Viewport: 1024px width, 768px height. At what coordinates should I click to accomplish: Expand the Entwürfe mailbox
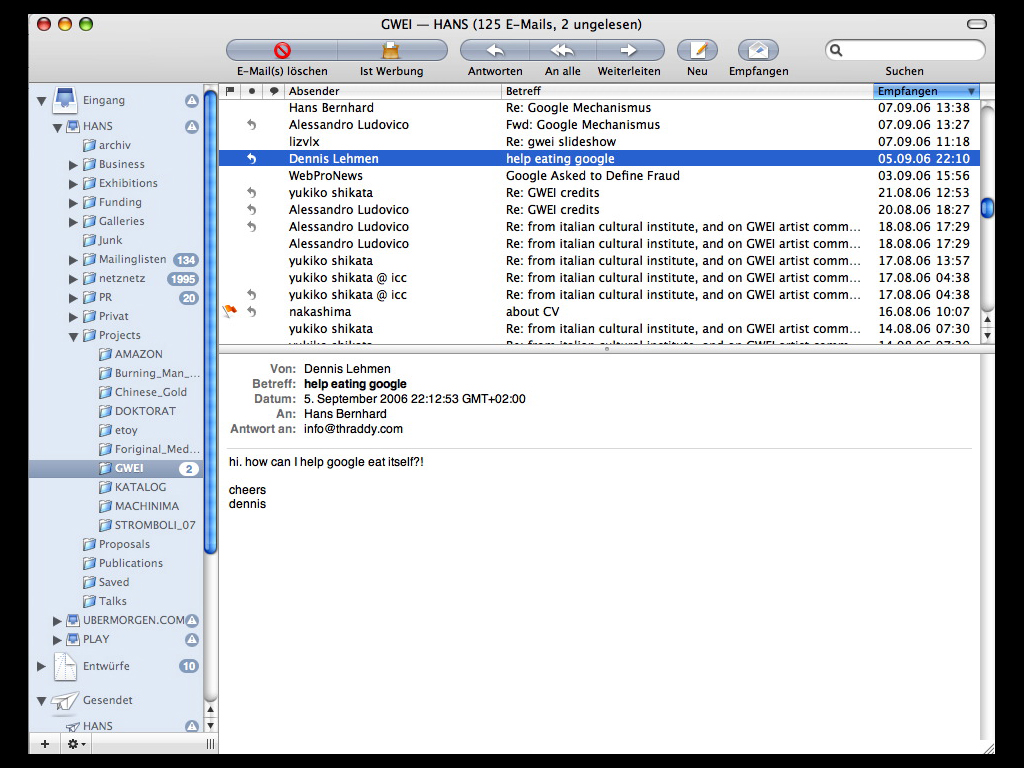(x=42, y=666)
